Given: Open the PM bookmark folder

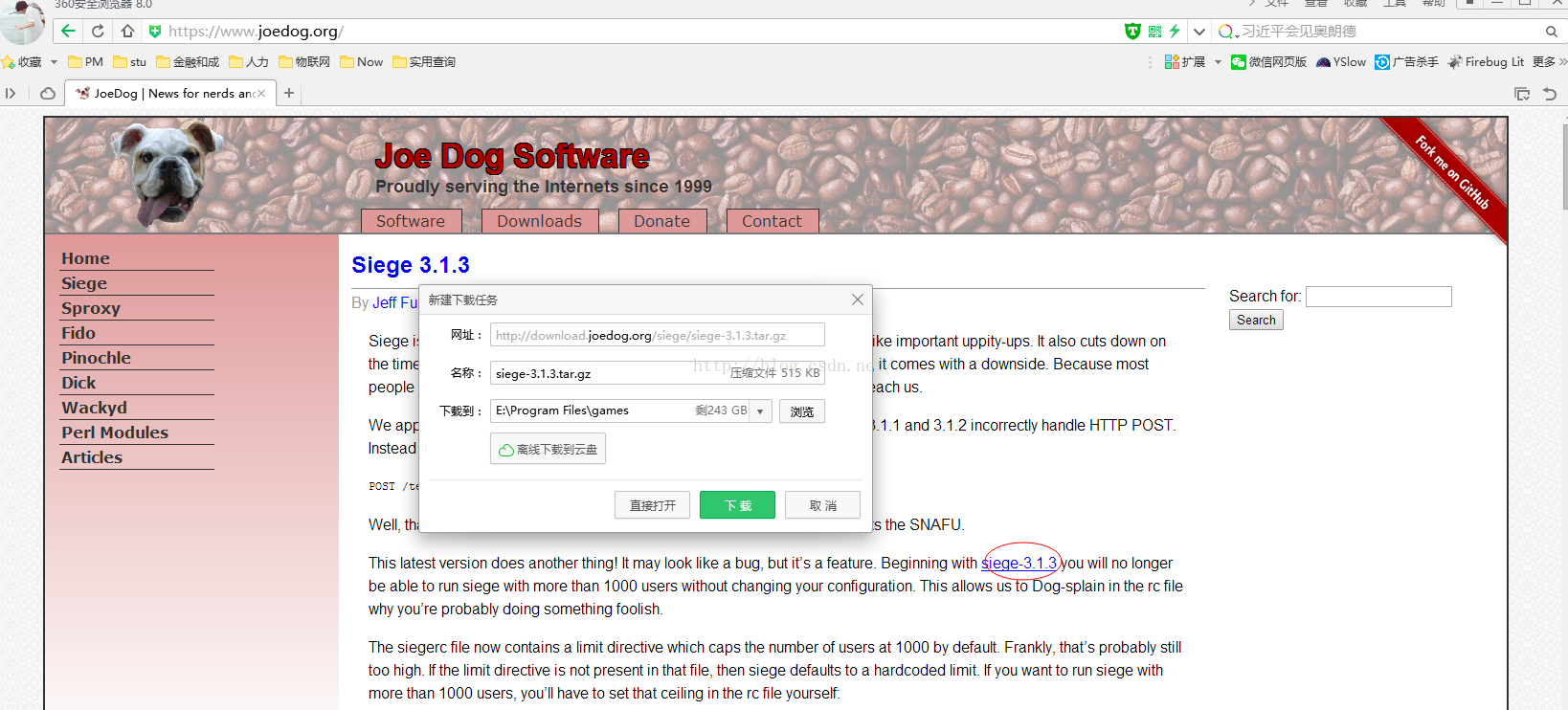Looking at the screenshot, I should (85, 62).
